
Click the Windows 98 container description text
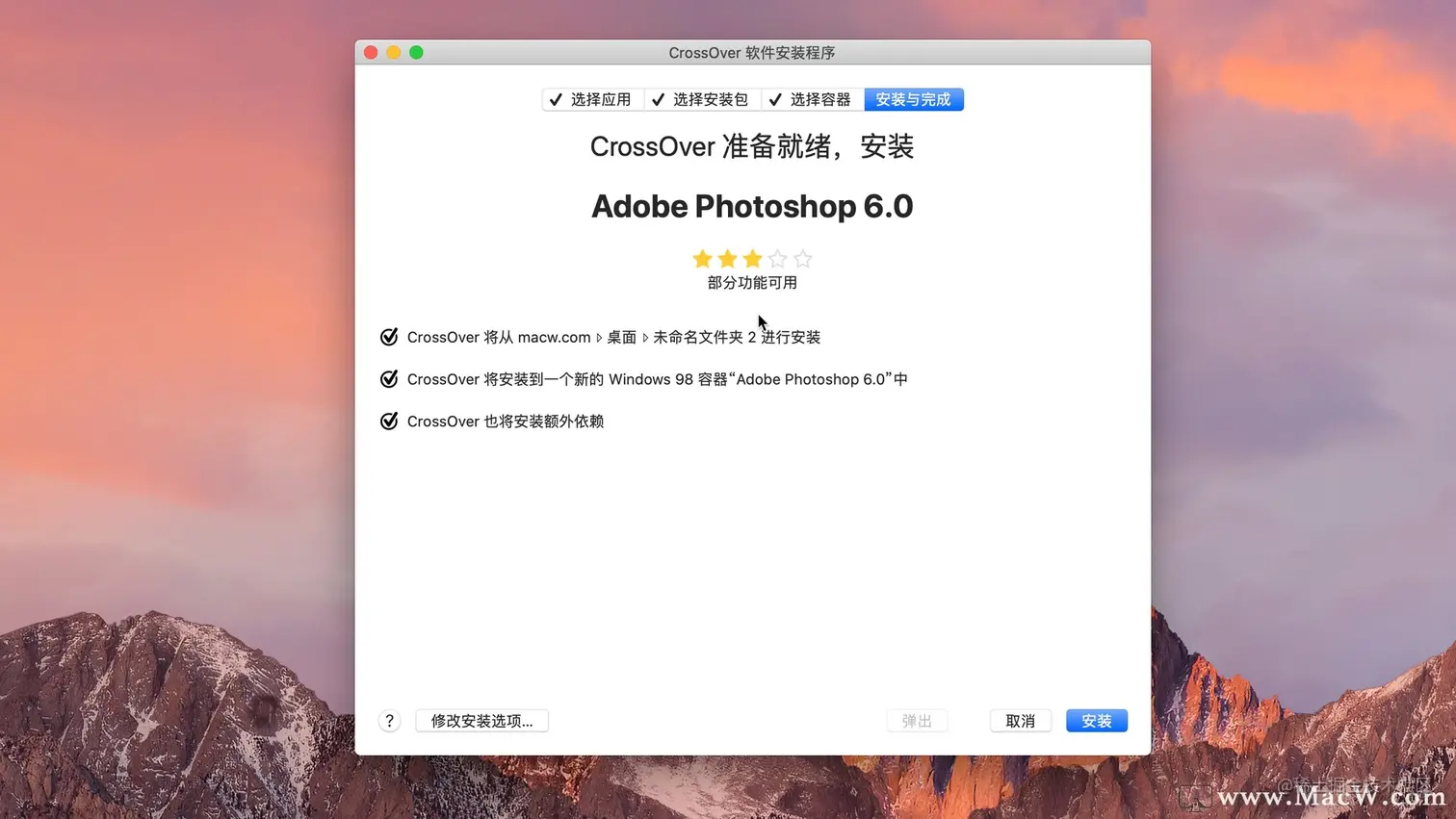(657, 379)
